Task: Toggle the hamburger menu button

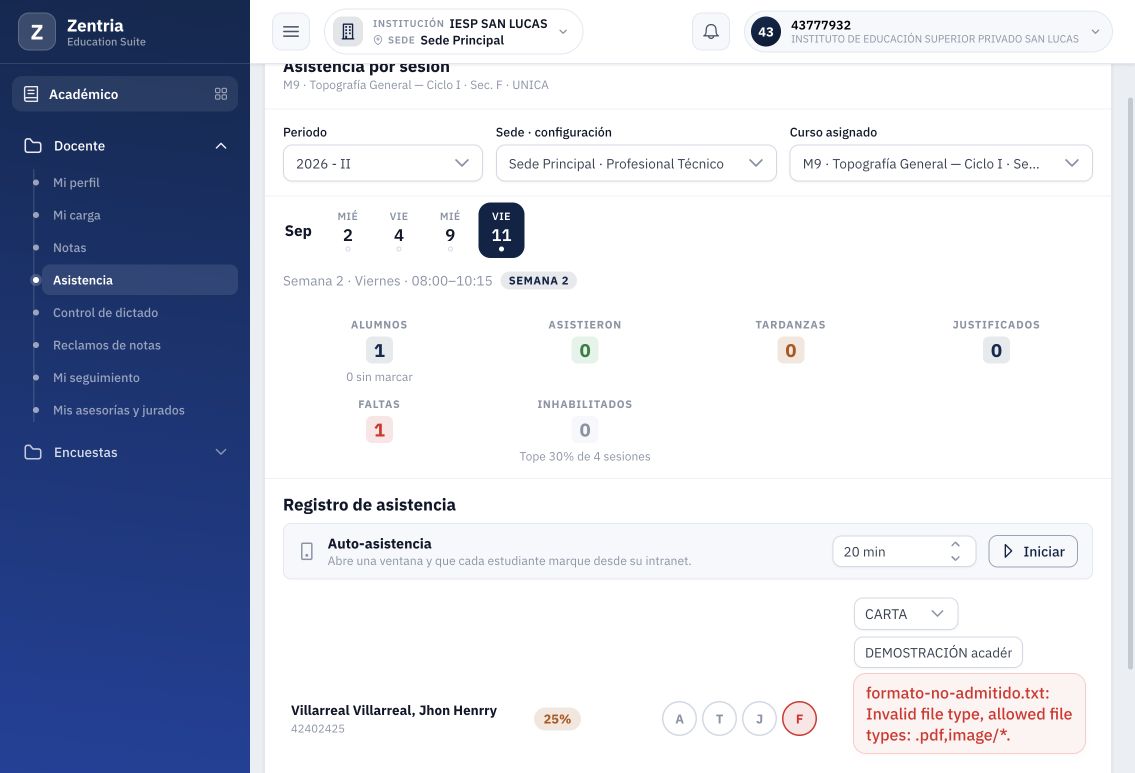Action: (291, 32)
